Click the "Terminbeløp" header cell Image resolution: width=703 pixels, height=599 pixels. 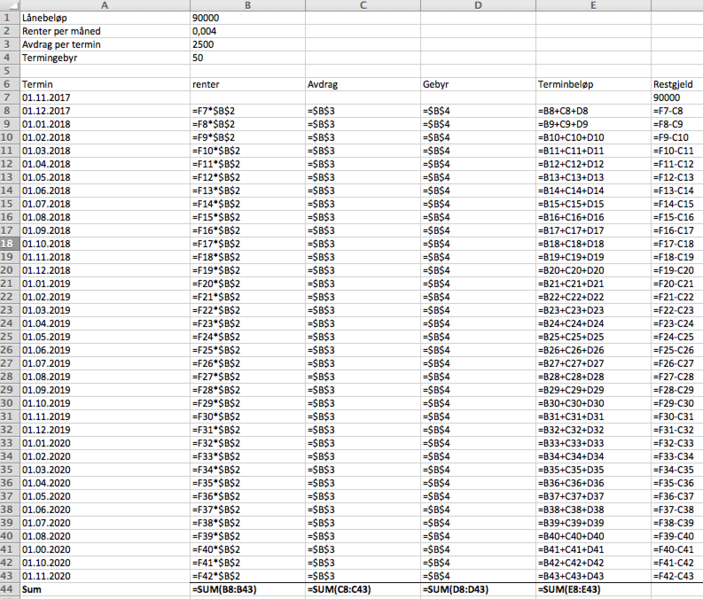coord(593,85)
